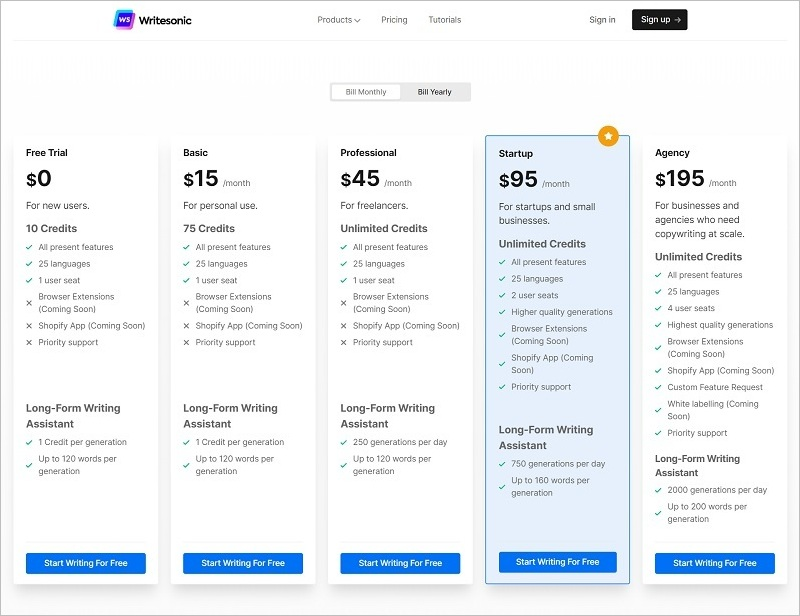Screen dimensions: 800x616
Task: Click X icon beside Professional's Shopify App
Action: (x=344, y=326)
